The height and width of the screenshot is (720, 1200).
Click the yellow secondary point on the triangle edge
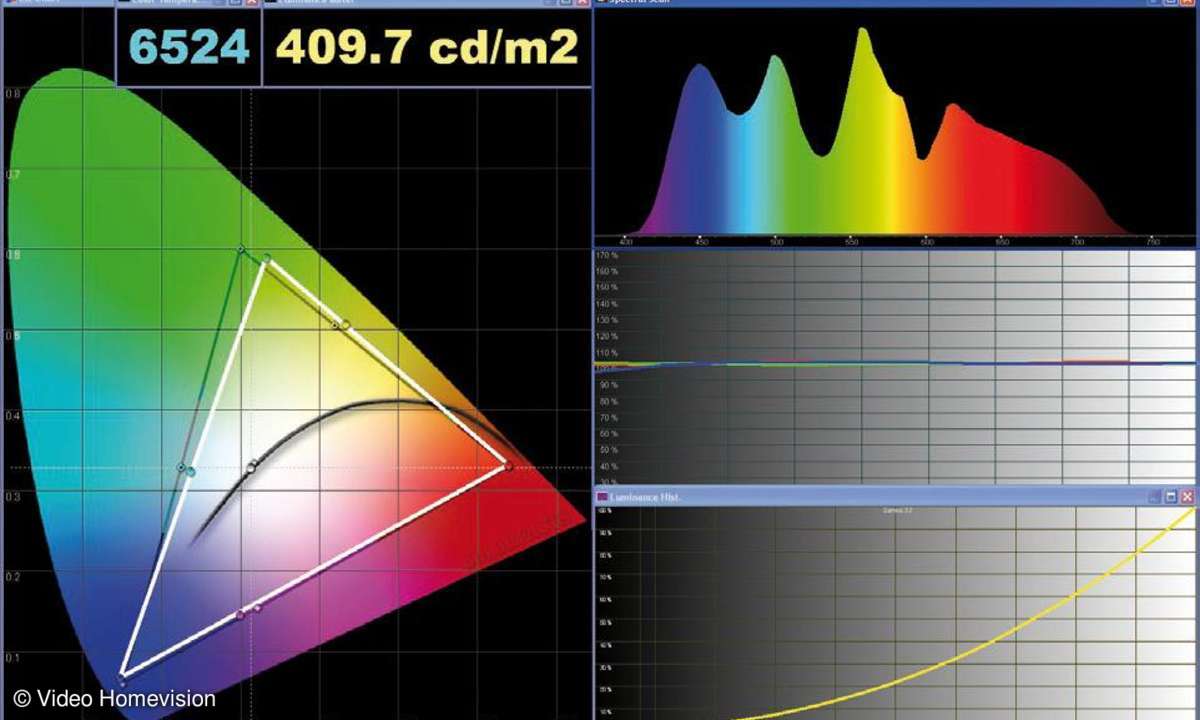(x=345, y=324)
